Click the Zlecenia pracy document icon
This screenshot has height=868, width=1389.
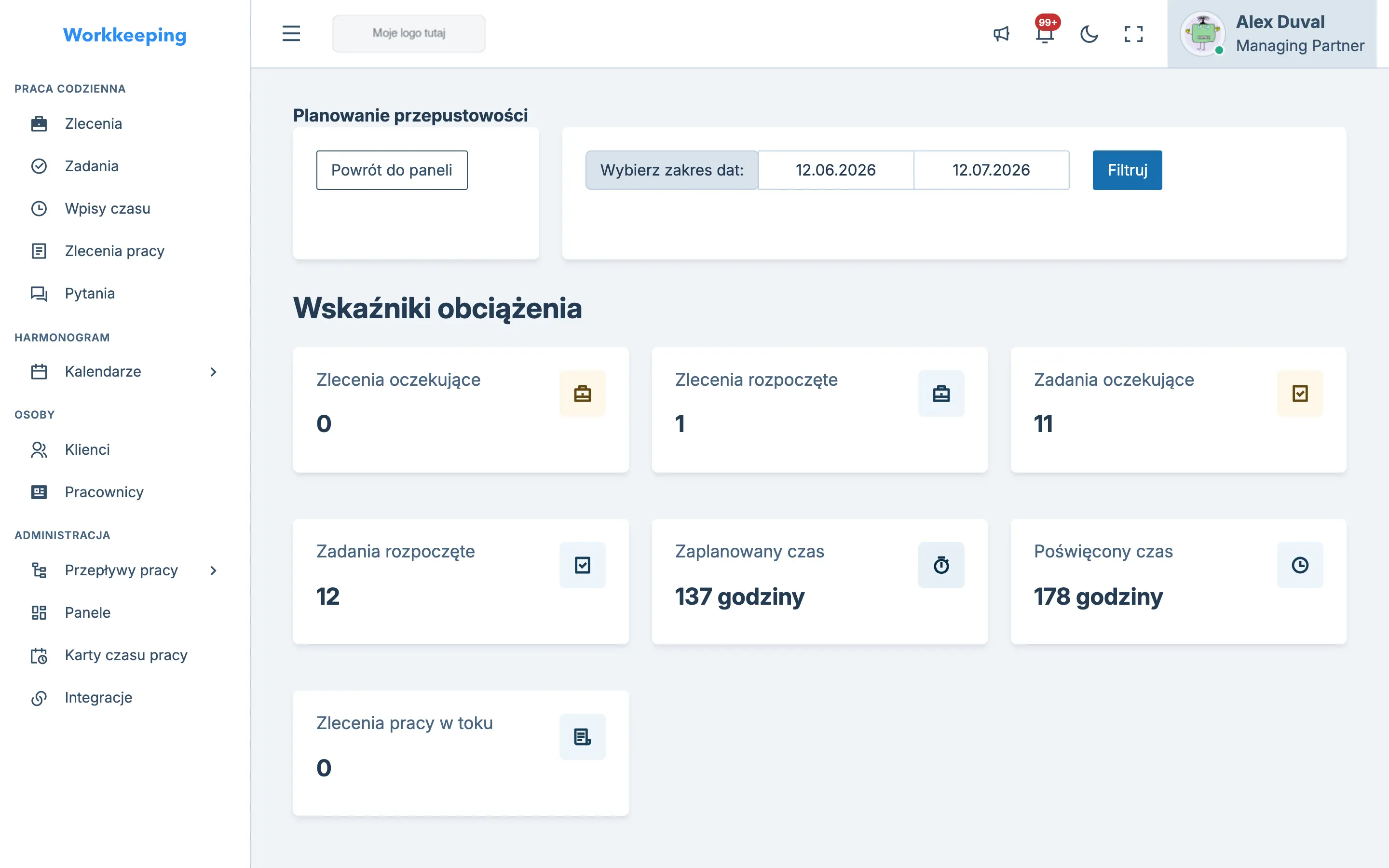(x=39, y=251)
